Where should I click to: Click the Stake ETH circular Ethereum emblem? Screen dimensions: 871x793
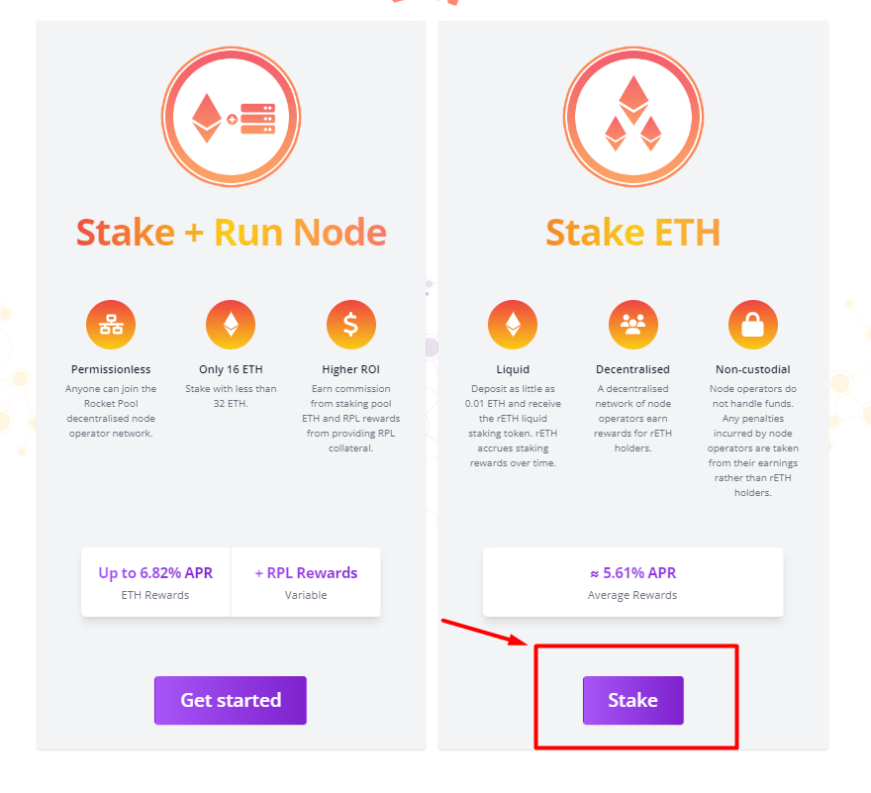(x=632, y=116)
